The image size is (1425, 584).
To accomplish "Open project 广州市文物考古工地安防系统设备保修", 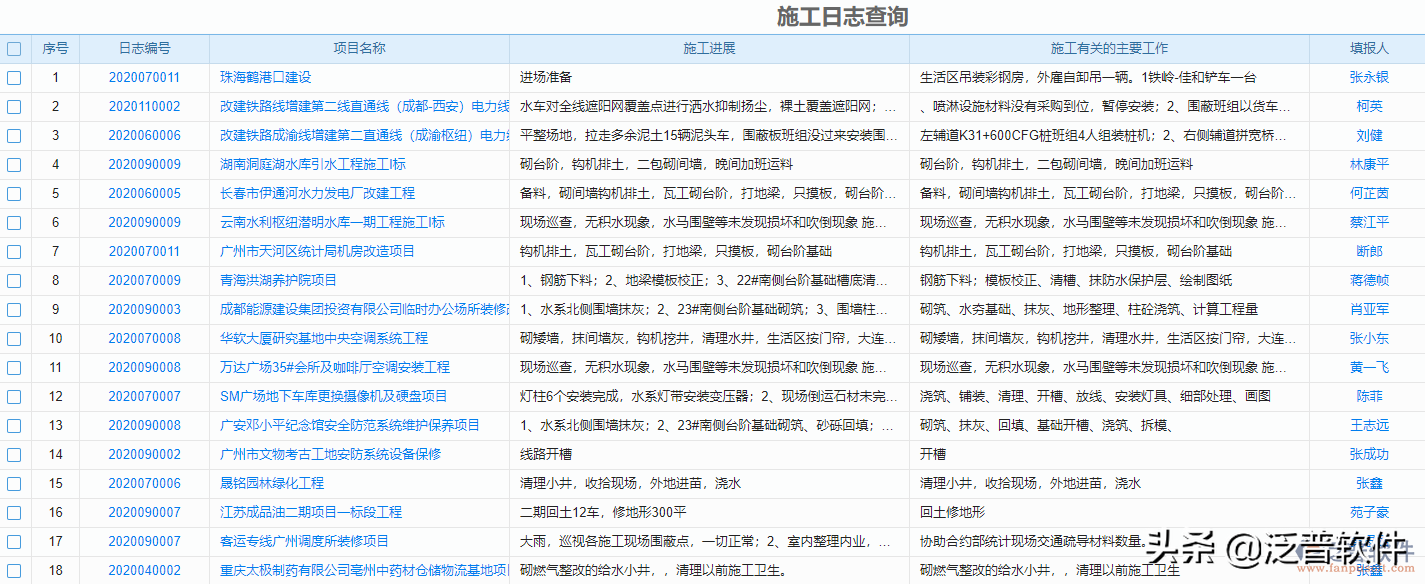I will (330, 454).
